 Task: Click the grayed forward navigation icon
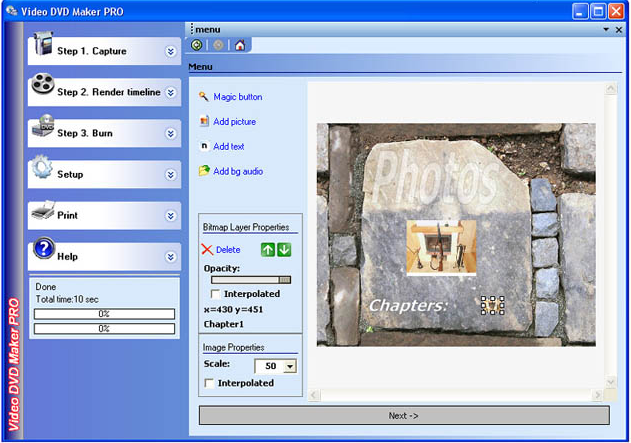218,45
